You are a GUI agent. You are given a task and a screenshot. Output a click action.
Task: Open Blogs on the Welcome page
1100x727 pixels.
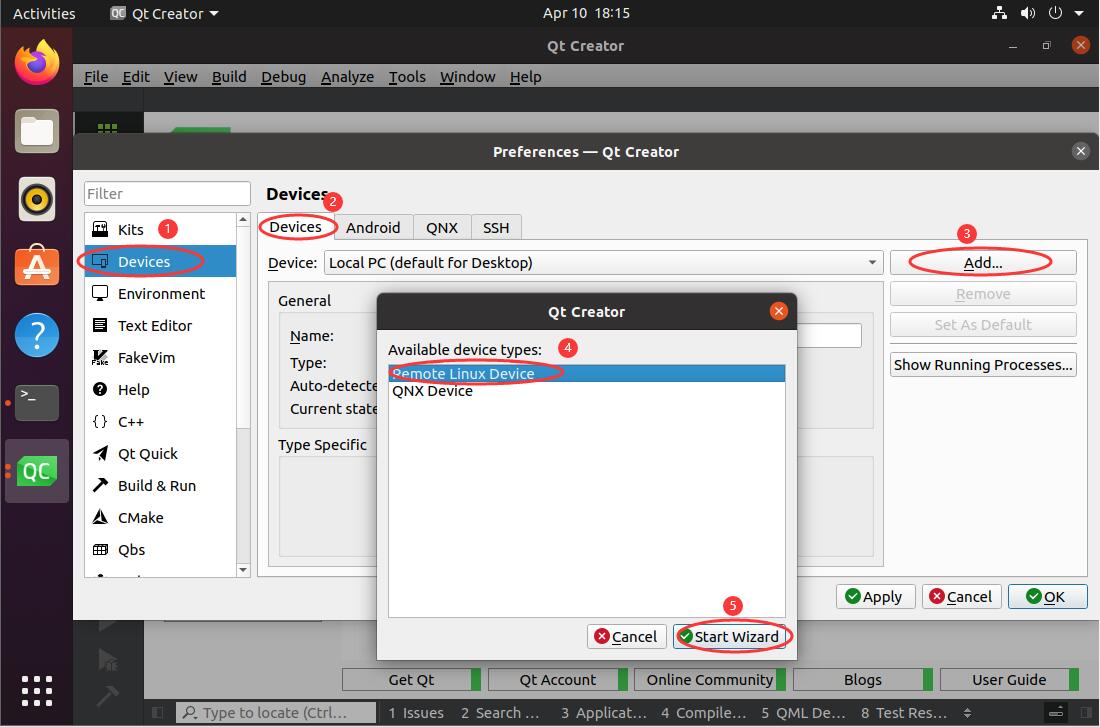tap(863, 679)
